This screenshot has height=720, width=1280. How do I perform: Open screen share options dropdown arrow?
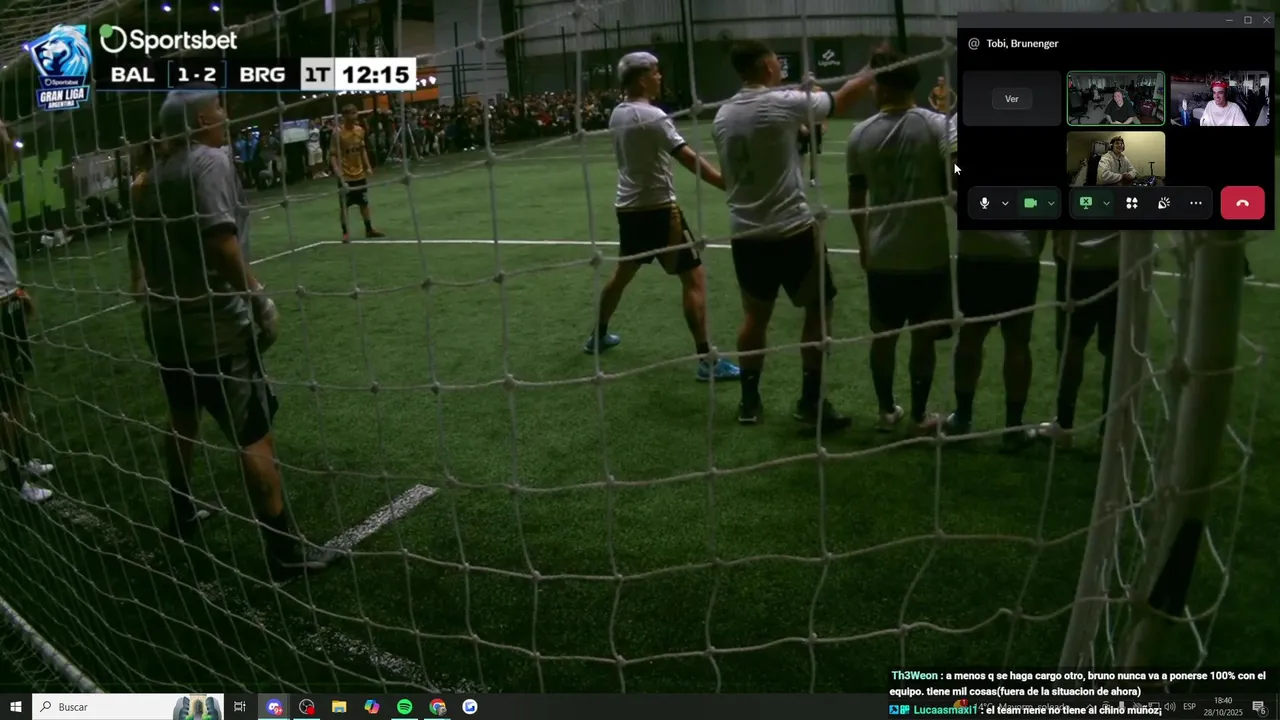[1106, 203]
